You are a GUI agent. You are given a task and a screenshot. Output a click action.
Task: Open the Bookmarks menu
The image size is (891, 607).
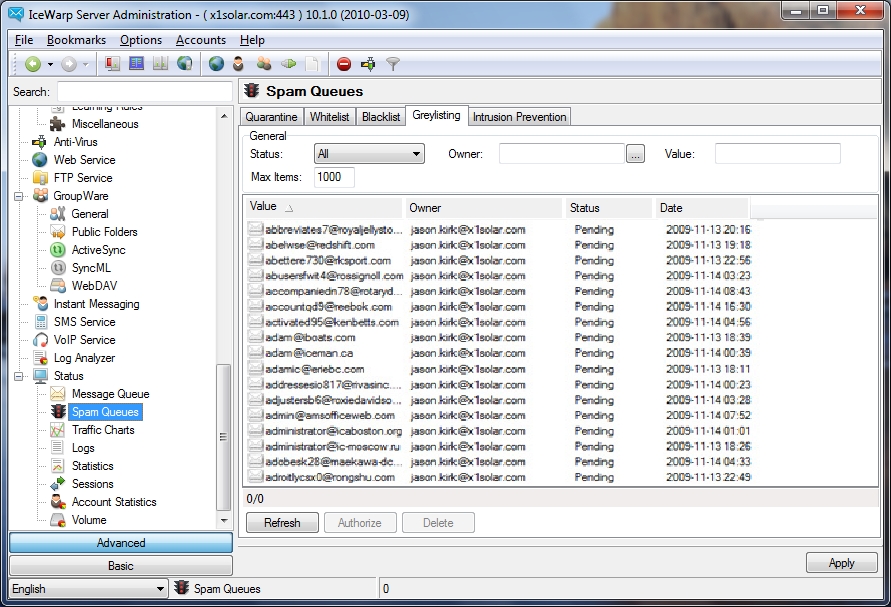(x=76, y=40)
